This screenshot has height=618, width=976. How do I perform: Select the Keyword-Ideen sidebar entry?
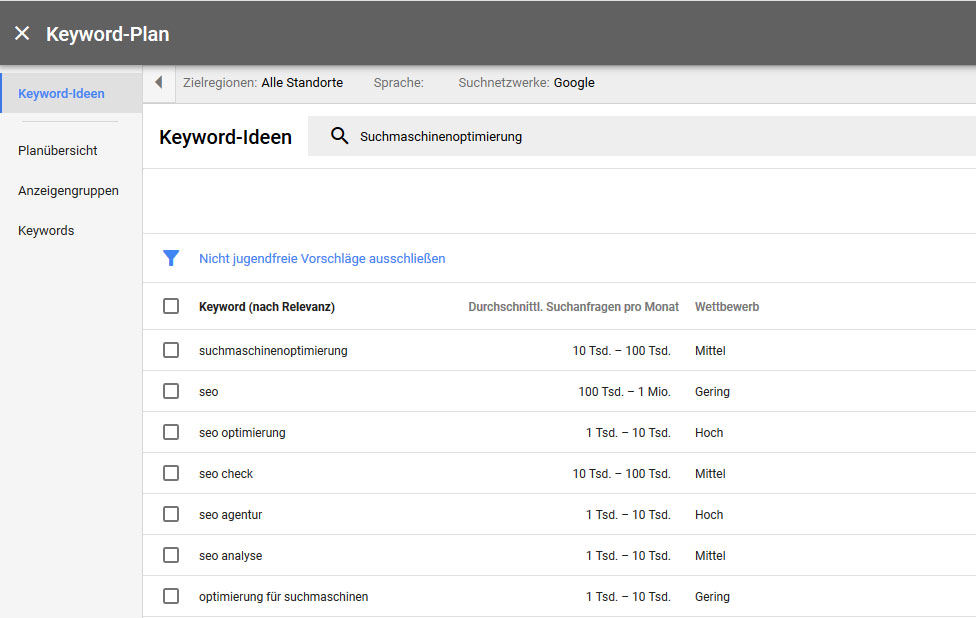59,92
